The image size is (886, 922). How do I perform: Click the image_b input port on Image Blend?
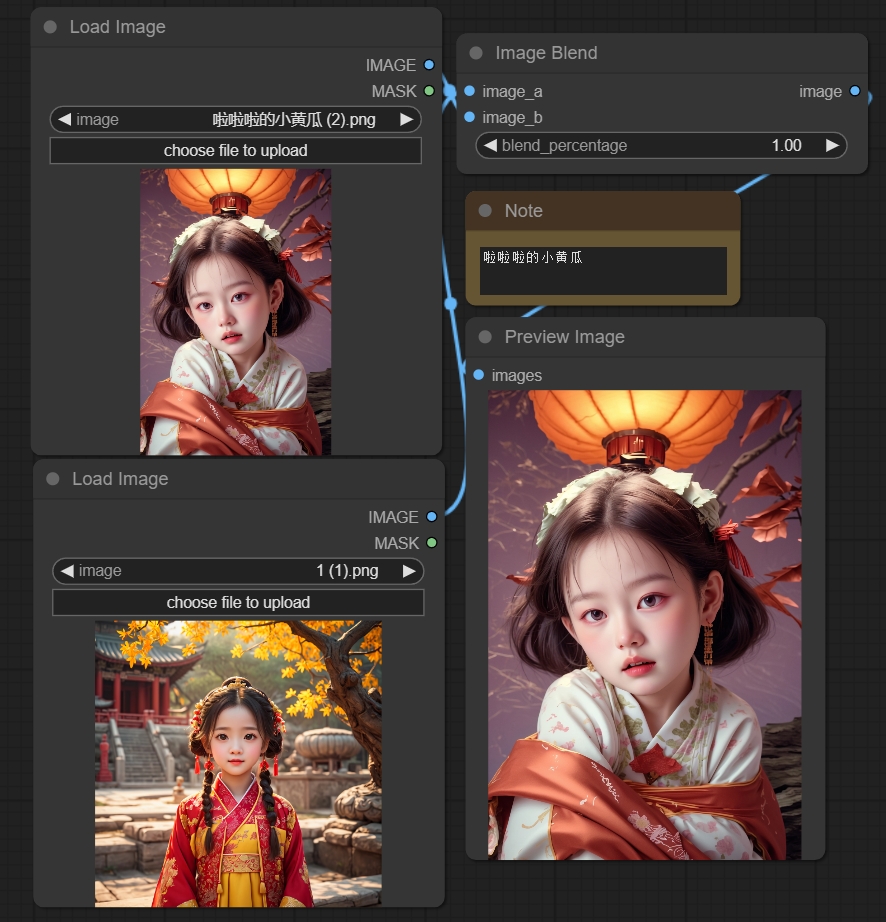470,117
